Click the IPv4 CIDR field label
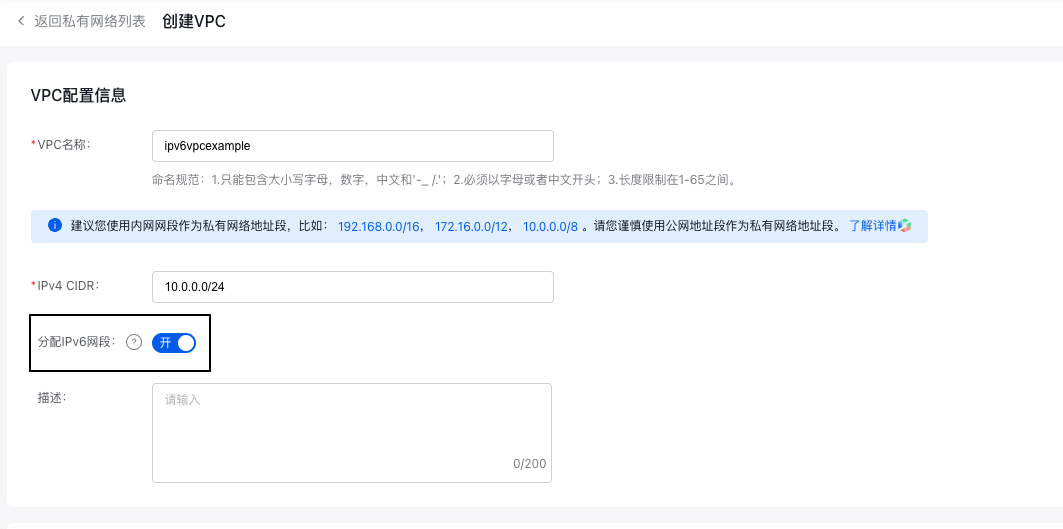 tap(68, 285)
